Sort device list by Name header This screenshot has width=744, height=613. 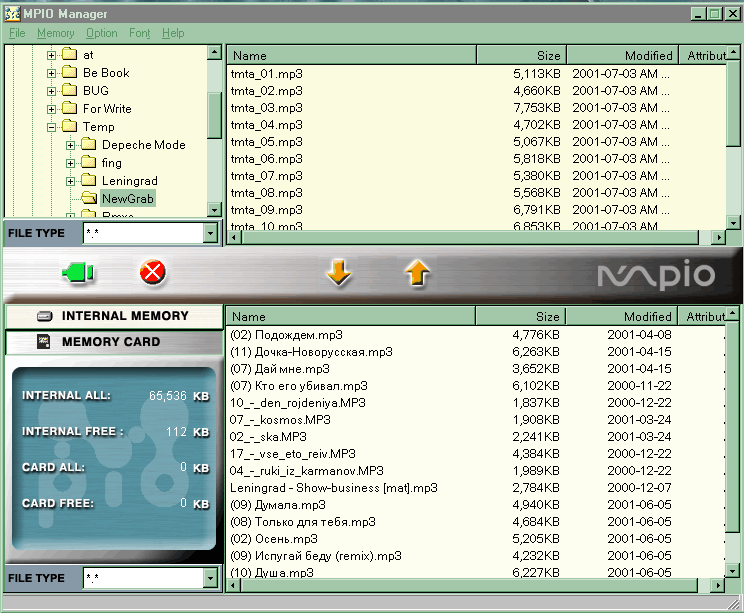[x=351, y=316]
